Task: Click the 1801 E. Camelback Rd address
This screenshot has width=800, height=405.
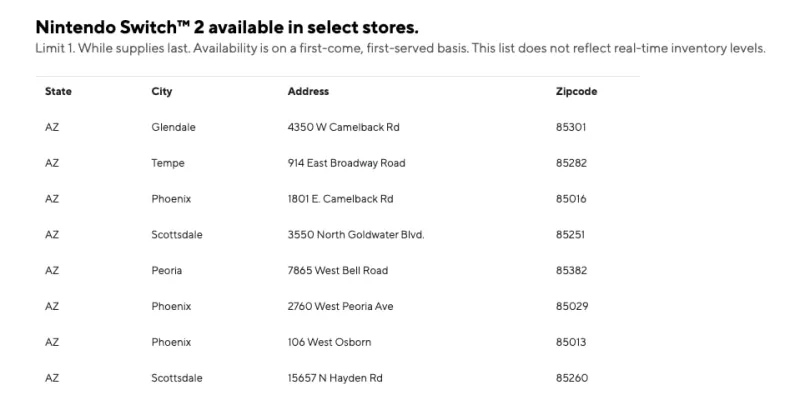Action: 340,199
